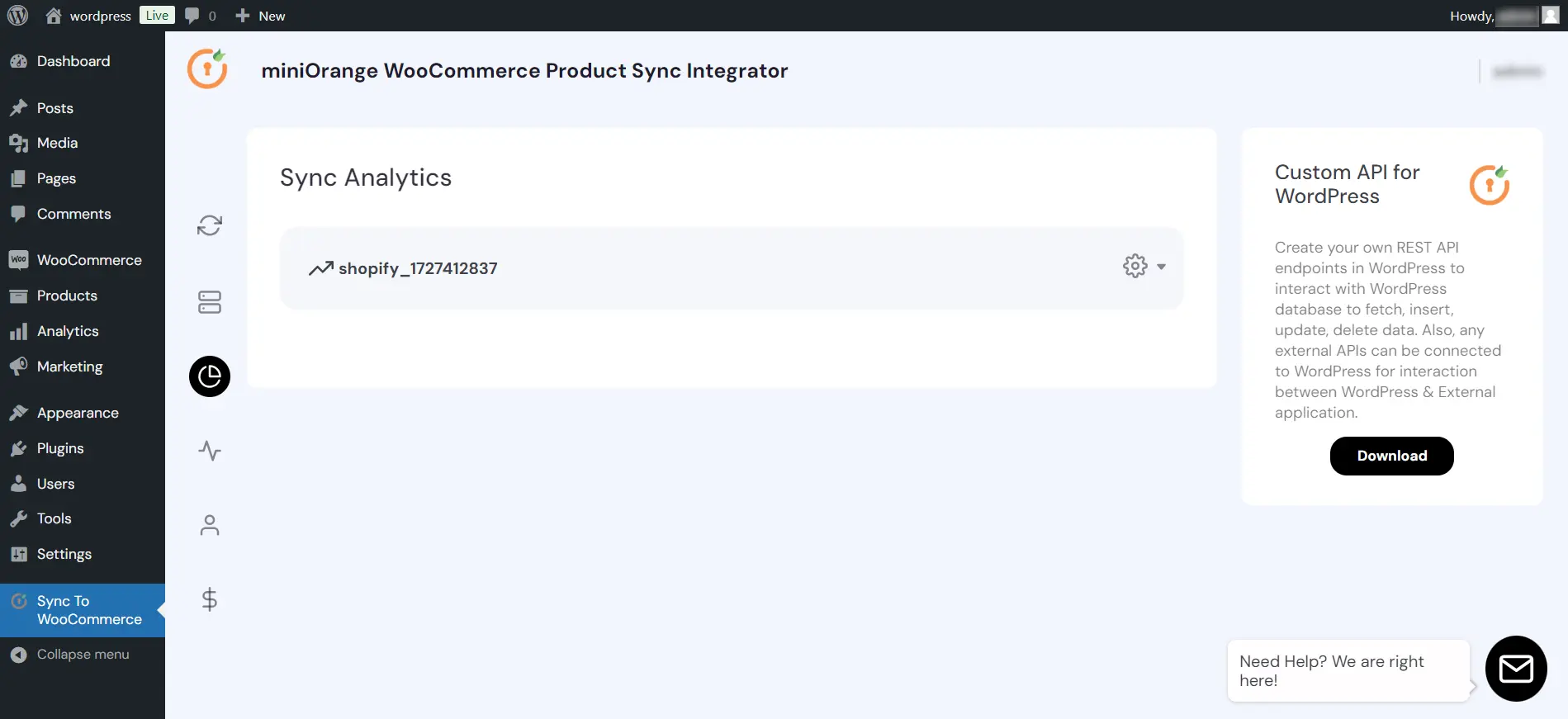Go to Dashboard in the admin menu
Viewport: 1568px width, 719px height.
coord(83,61)
